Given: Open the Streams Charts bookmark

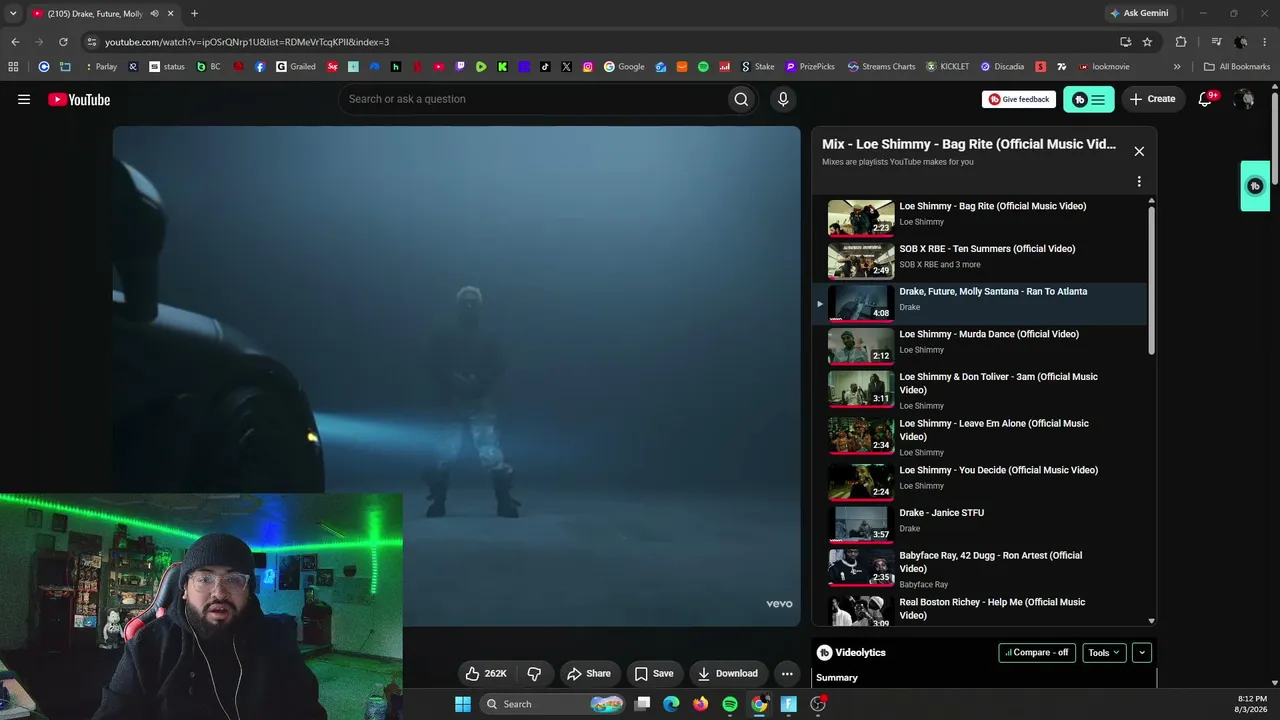Looking at the screenshot, I should click(881, 67).
